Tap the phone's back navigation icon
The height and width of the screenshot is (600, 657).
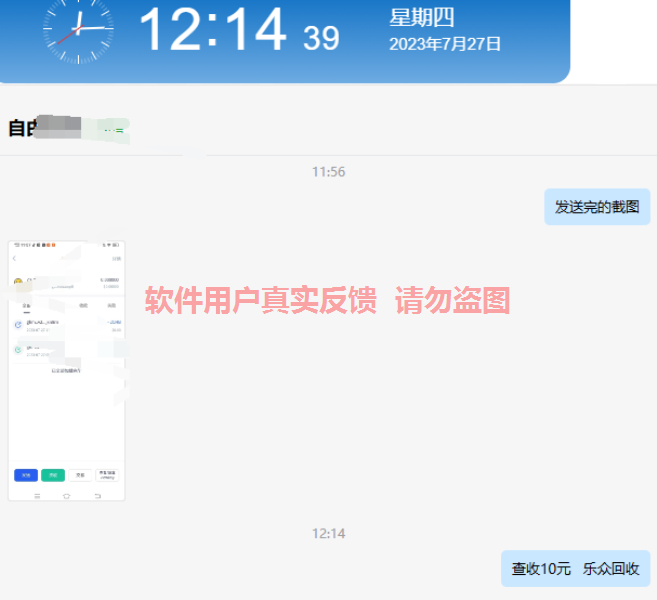[97, 495]
